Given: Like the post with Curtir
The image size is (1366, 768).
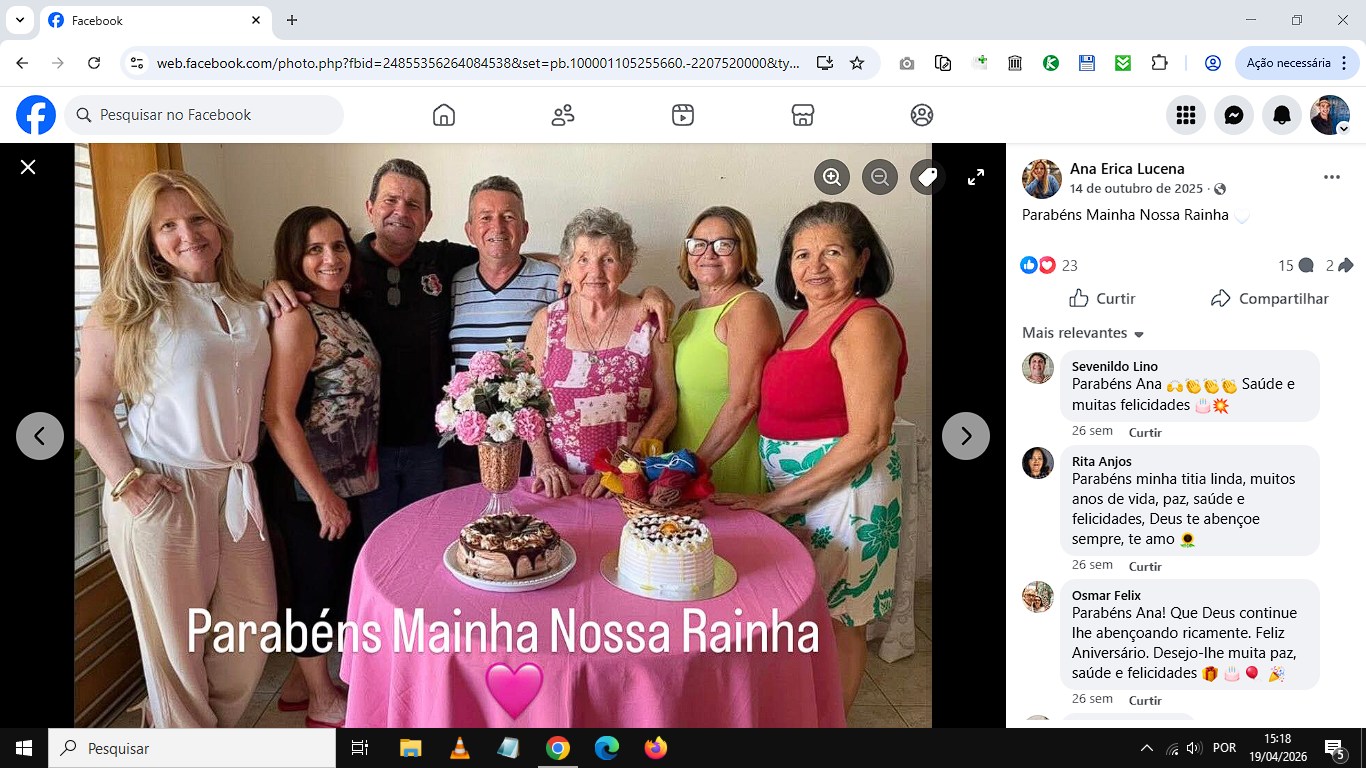Looking at the screenshot, I should coord(1102,298).
